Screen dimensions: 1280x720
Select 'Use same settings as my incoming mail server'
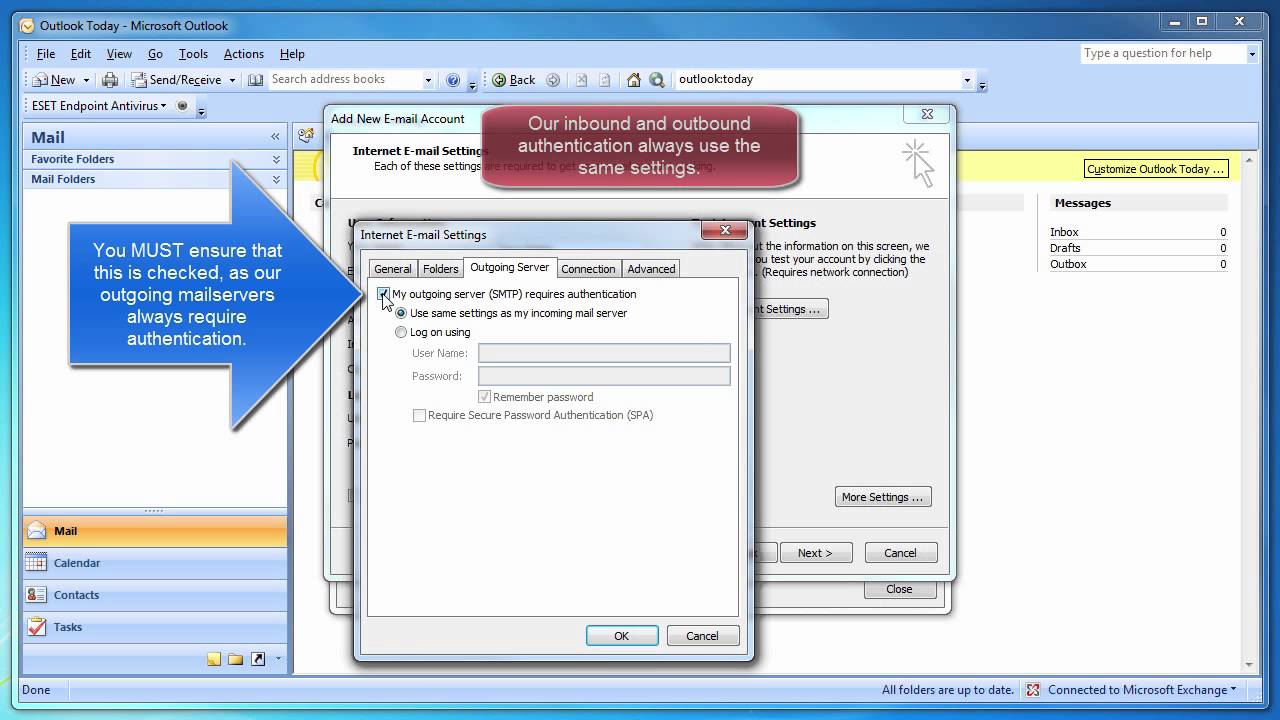coord(402,313)
